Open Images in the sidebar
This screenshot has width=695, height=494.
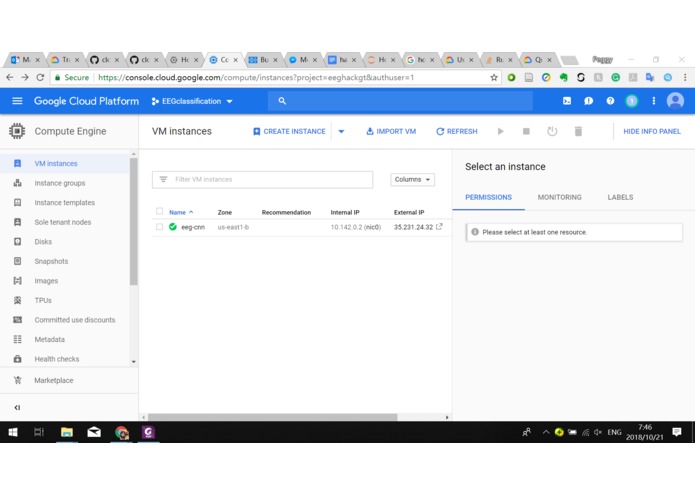click(65, 280)
